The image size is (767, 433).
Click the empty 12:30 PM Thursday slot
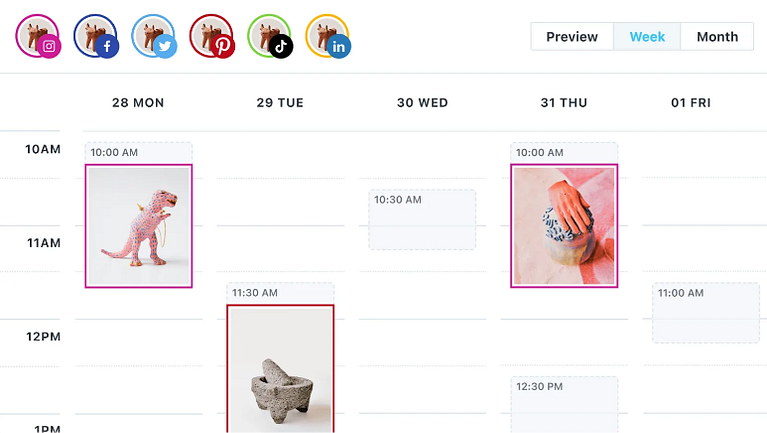(x=564, y=405)
